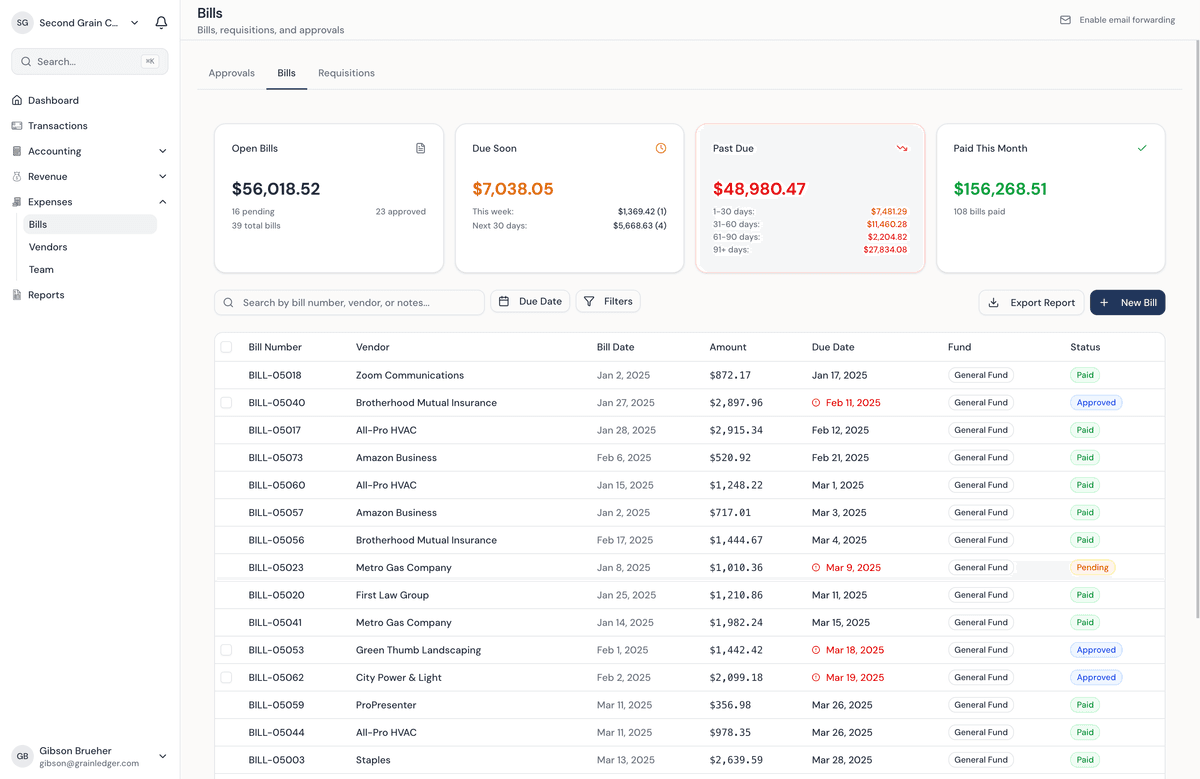Viewport: 1200px width, 779px height.
Task: Click the New Bill button
Action: click(x=1127, y=302)
